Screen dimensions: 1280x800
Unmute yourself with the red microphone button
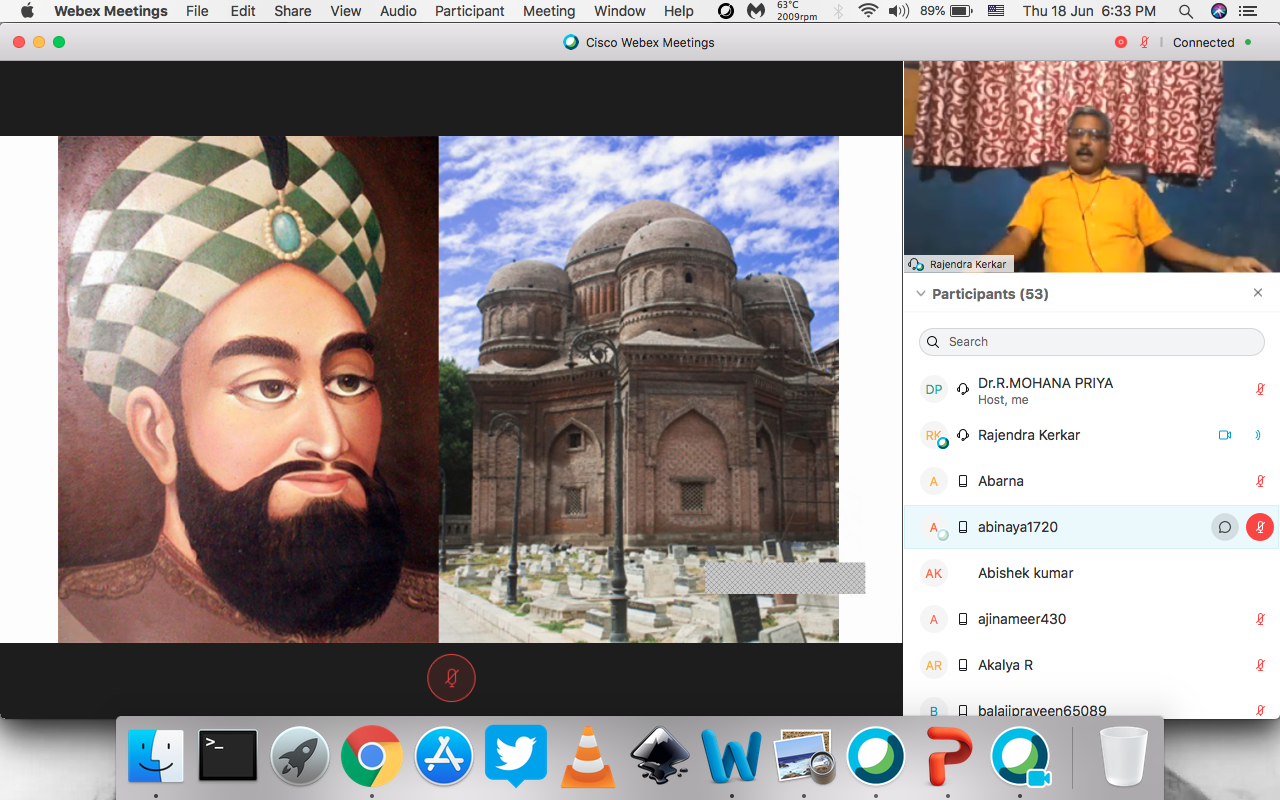[x=451, y=678]
